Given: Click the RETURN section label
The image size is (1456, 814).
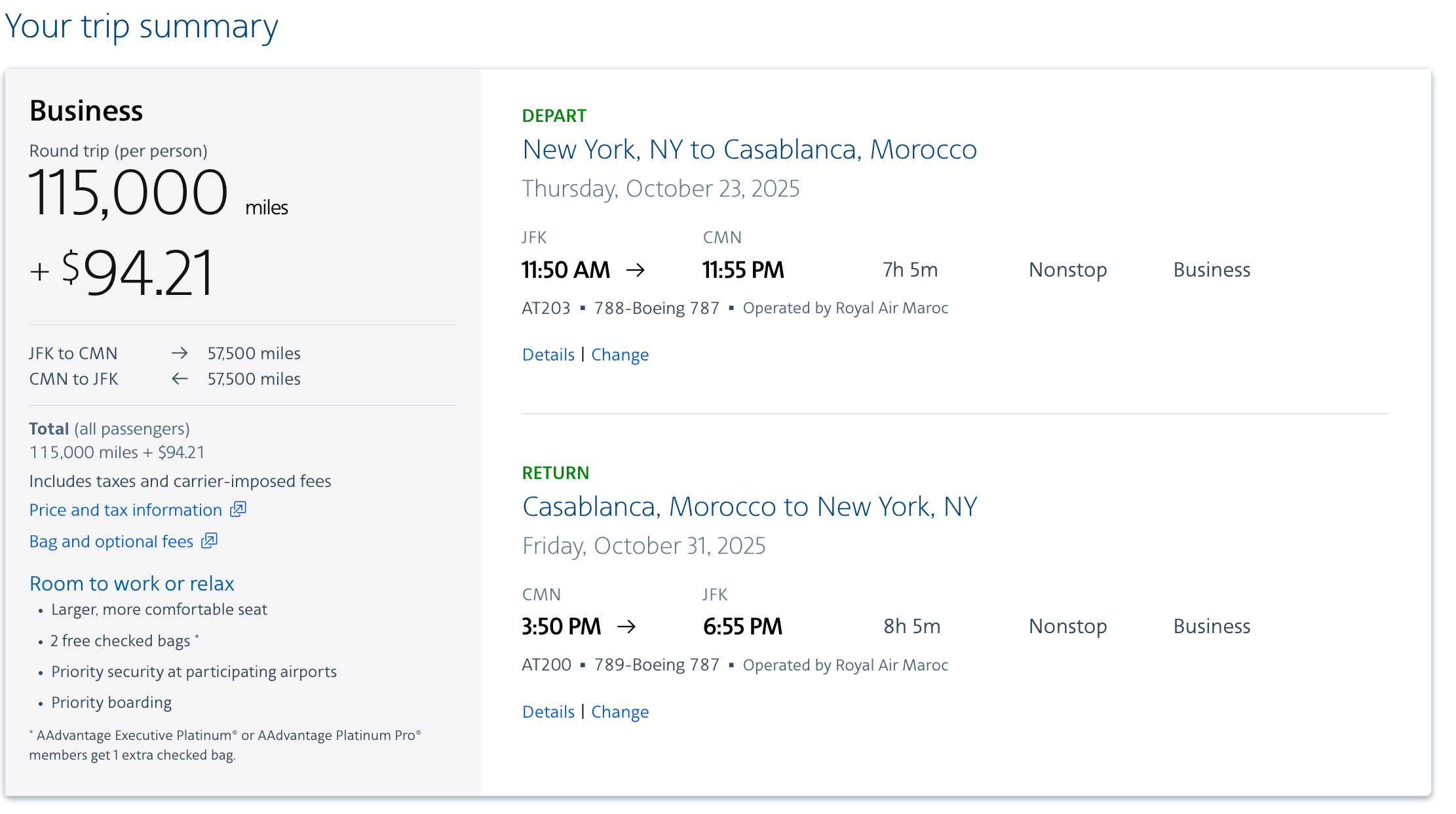Looking at the screenshot, I should (x=556, y=473).
